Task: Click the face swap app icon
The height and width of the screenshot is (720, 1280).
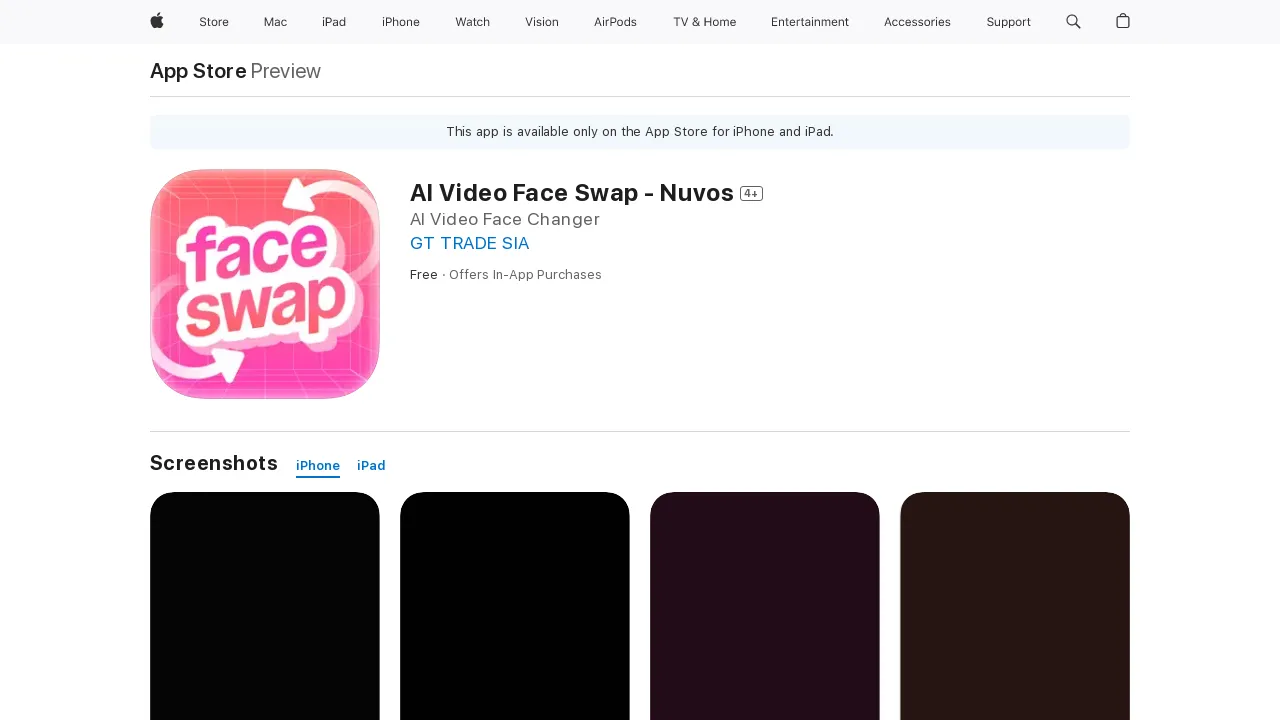Action: tap(265, 284)
